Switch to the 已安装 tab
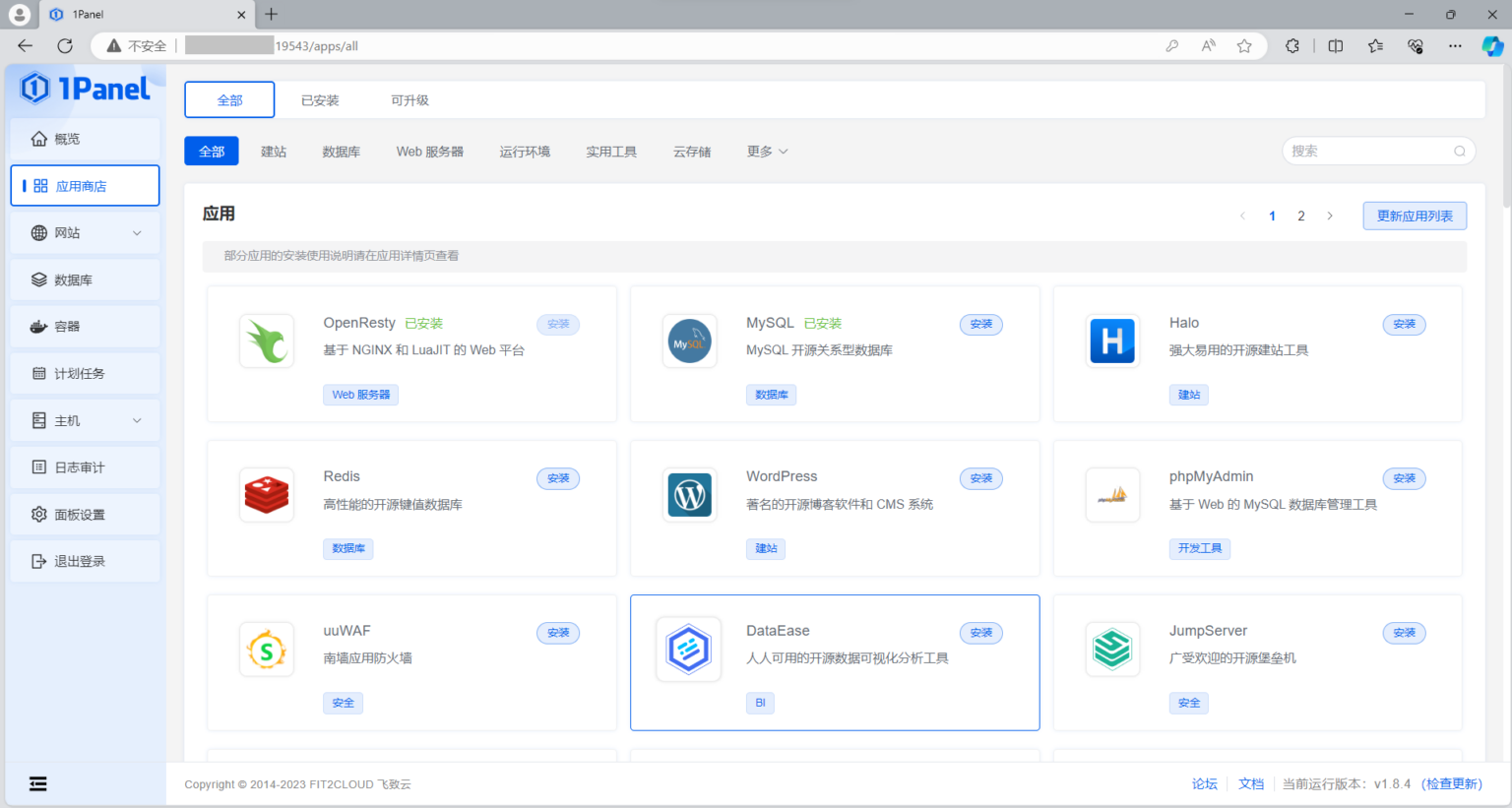This screenshot has height=808, width=1512. click(320, 100)
